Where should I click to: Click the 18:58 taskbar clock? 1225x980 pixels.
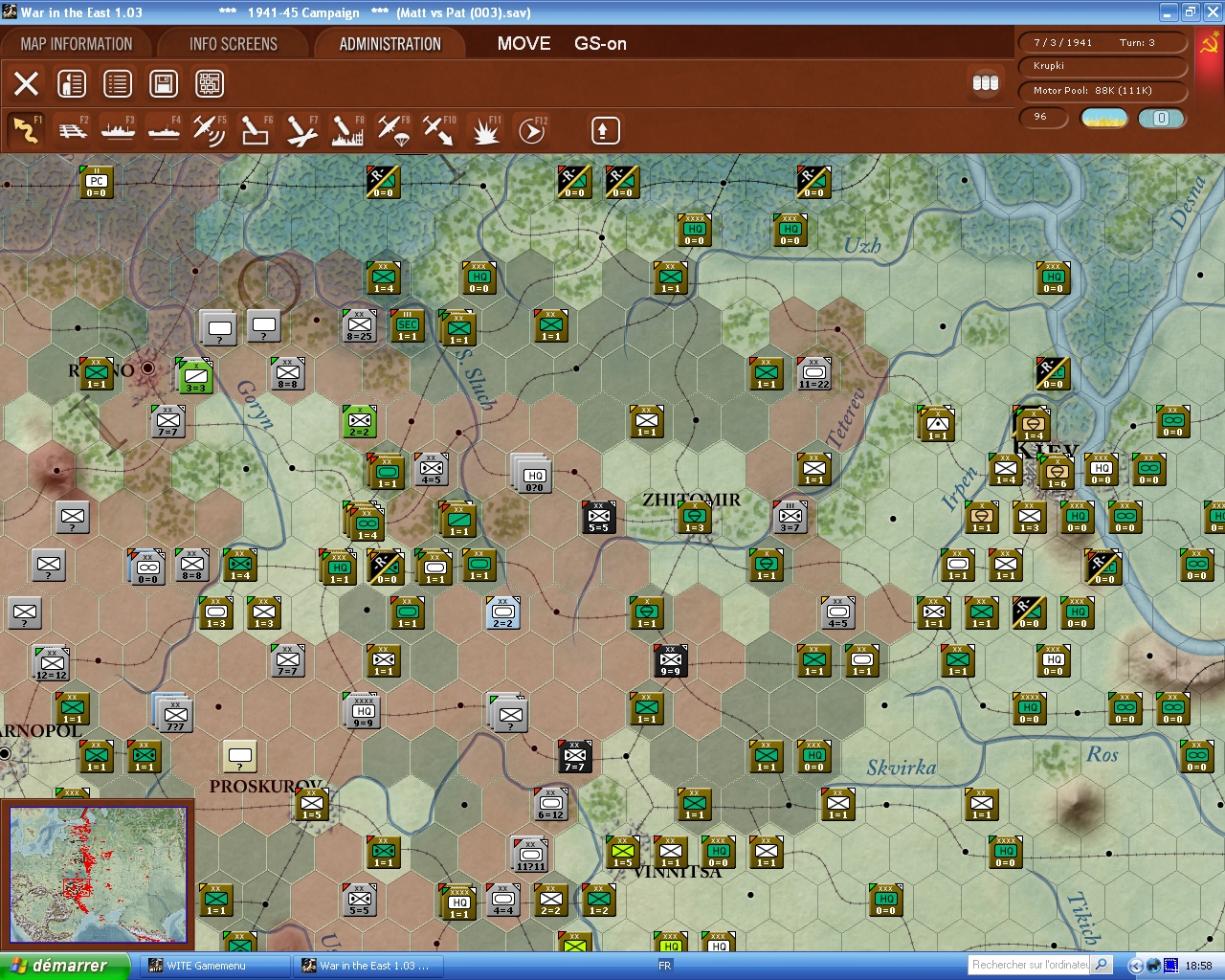coord(1198,966)
